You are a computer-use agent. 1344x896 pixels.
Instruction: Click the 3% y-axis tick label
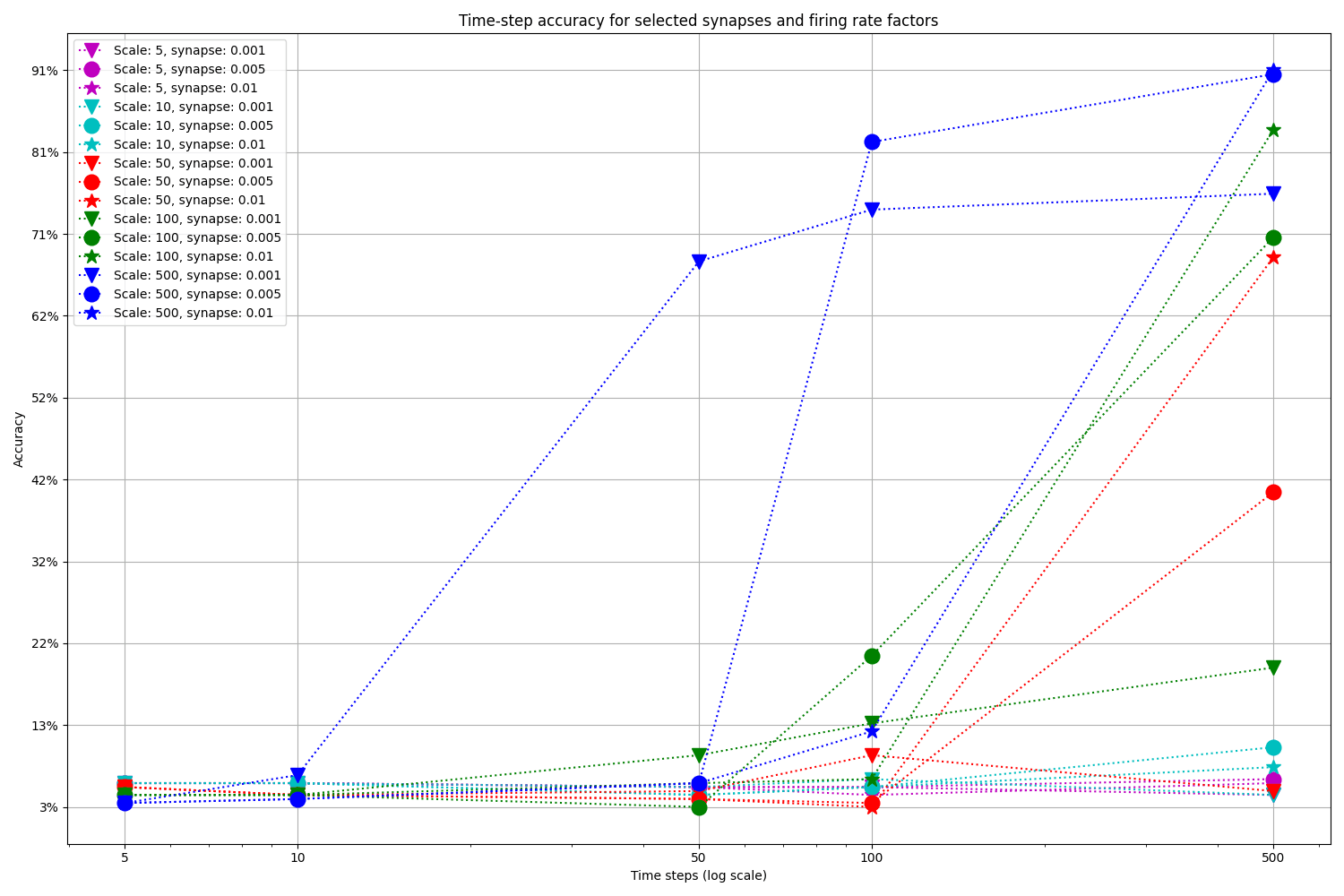[x=49, y=808]
